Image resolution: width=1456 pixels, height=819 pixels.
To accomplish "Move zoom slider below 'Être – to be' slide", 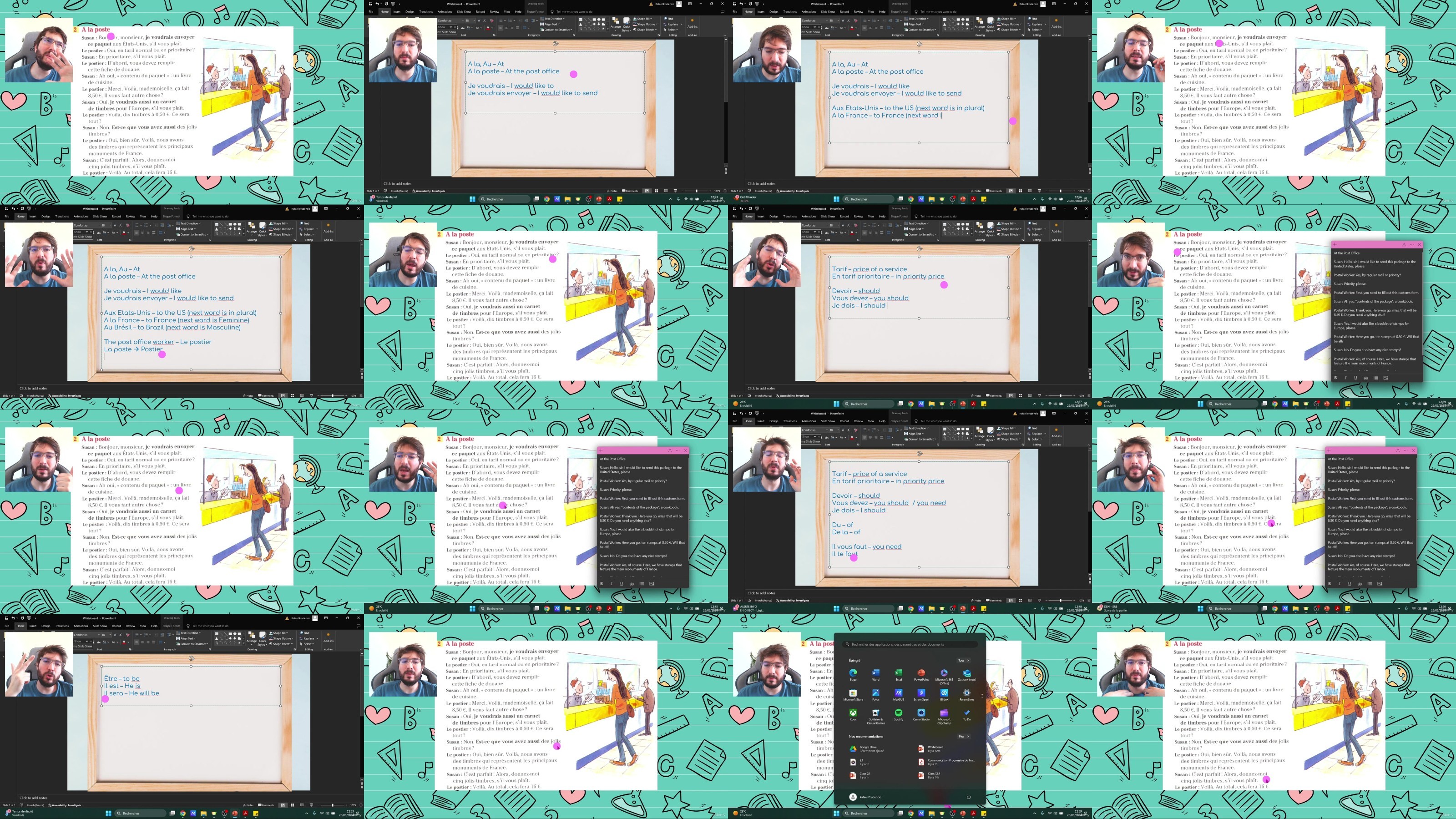I will click(x=332, y=805).
